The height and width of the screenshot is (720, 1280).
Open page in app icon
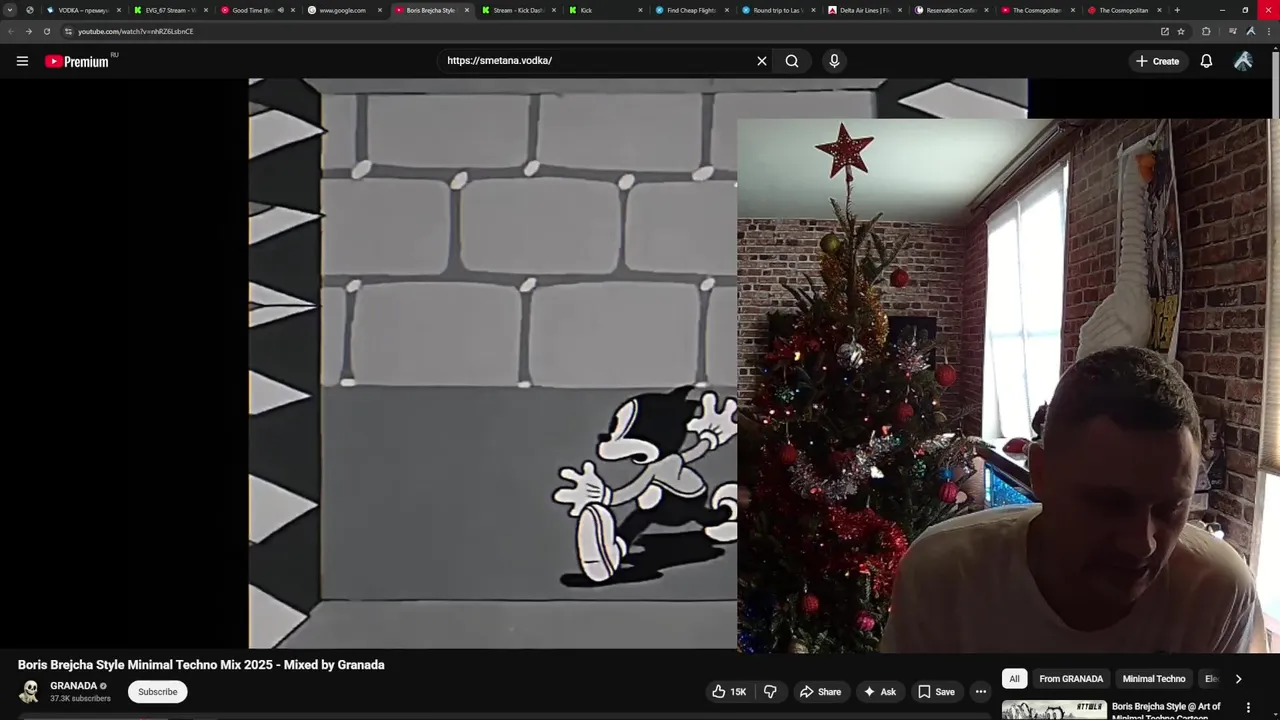coord(1164,31)
